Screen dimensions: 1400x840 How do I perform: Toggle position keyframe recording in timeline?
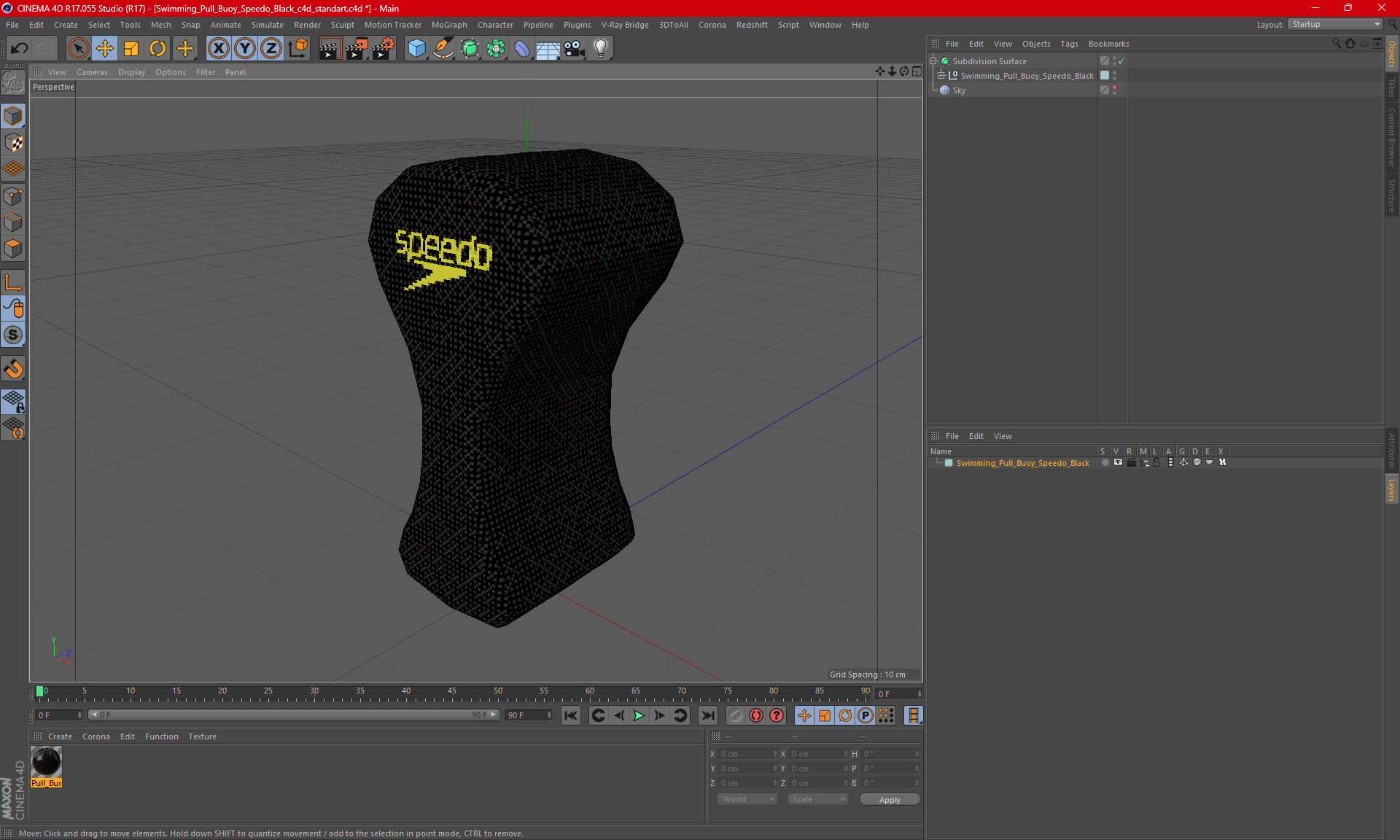pos(804,715)
